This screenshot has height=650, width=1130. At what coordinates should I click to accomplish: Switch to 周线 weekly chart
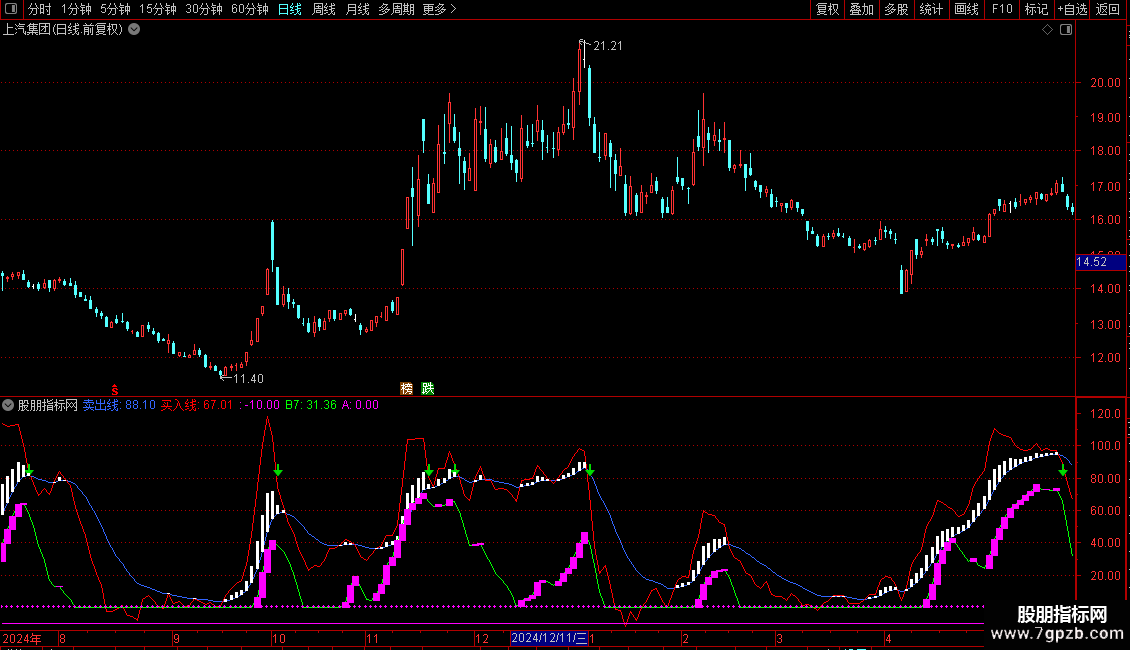click(324, 9)
